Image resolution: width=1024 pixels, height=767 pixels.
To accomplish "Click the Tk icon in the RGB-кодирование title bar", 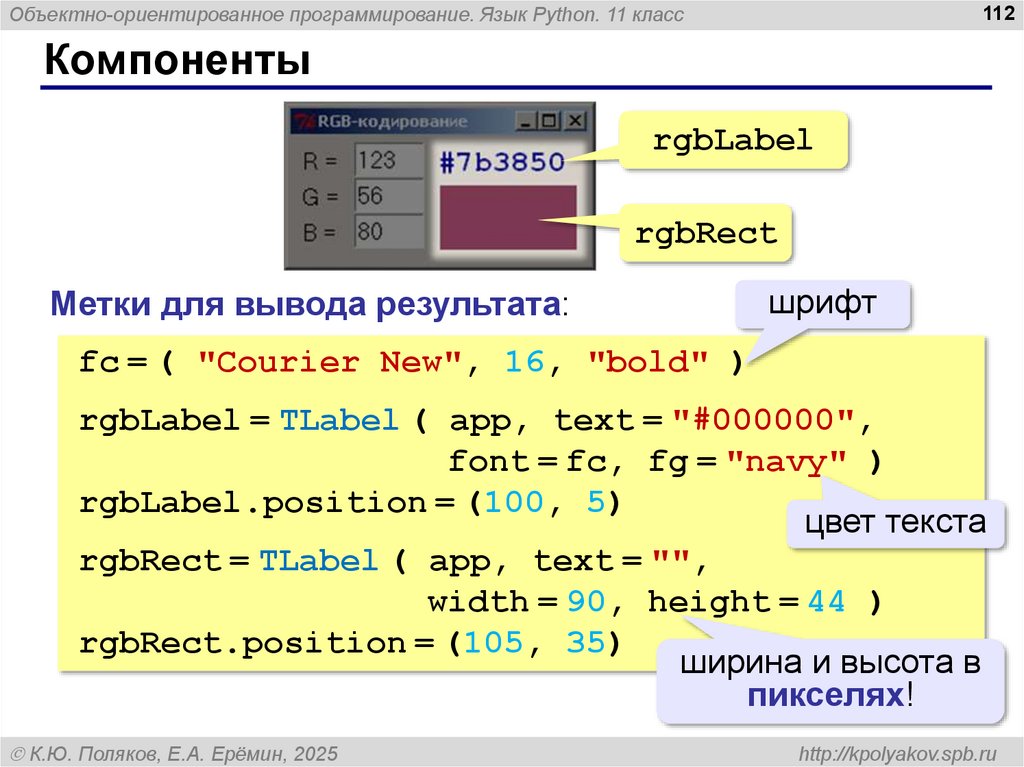I will 302,122.
